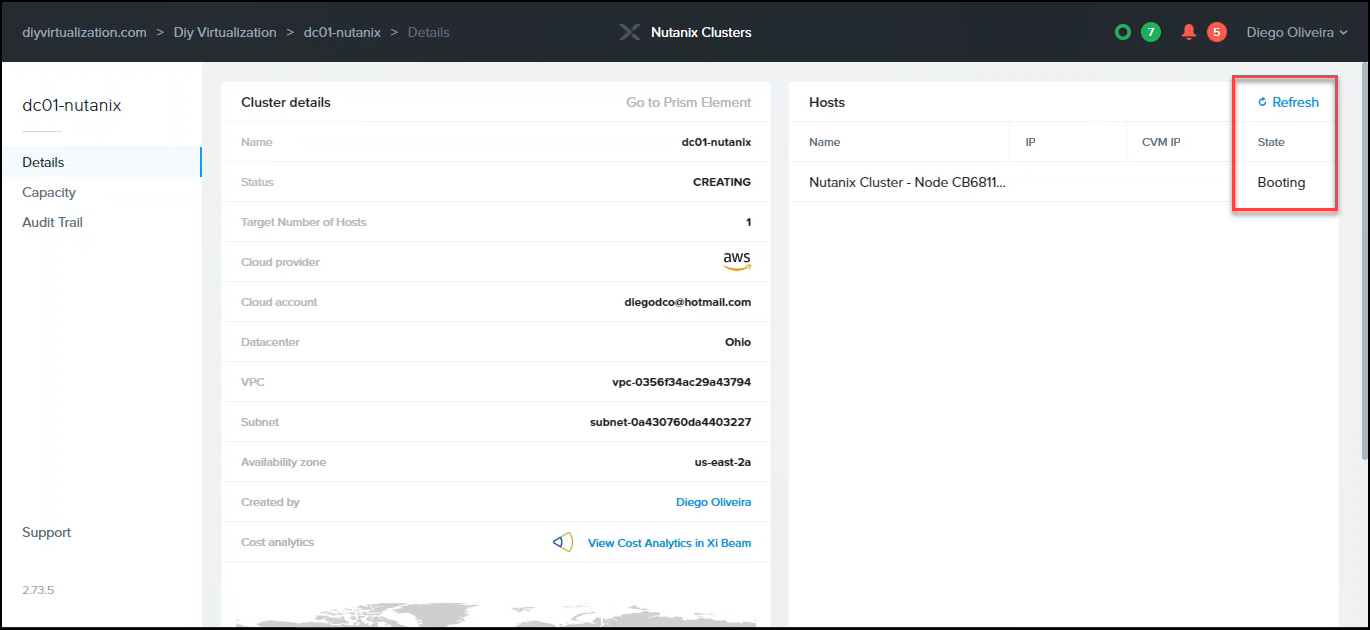The height and width of the screenshot is (630, 1370).
Task: Open the Capacity section in sidebar
Action: point(49,192)
